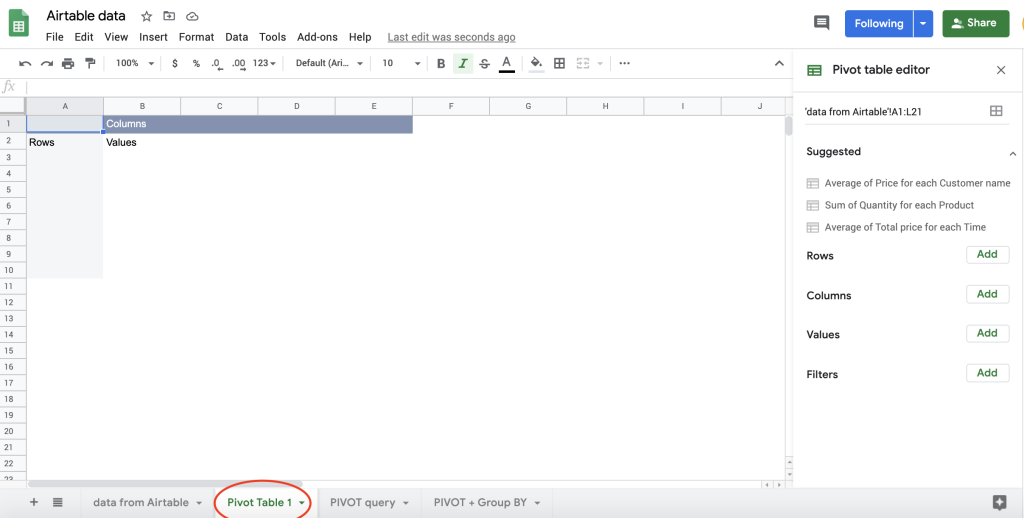Toggle strikethrough formatting

point(484,63)
